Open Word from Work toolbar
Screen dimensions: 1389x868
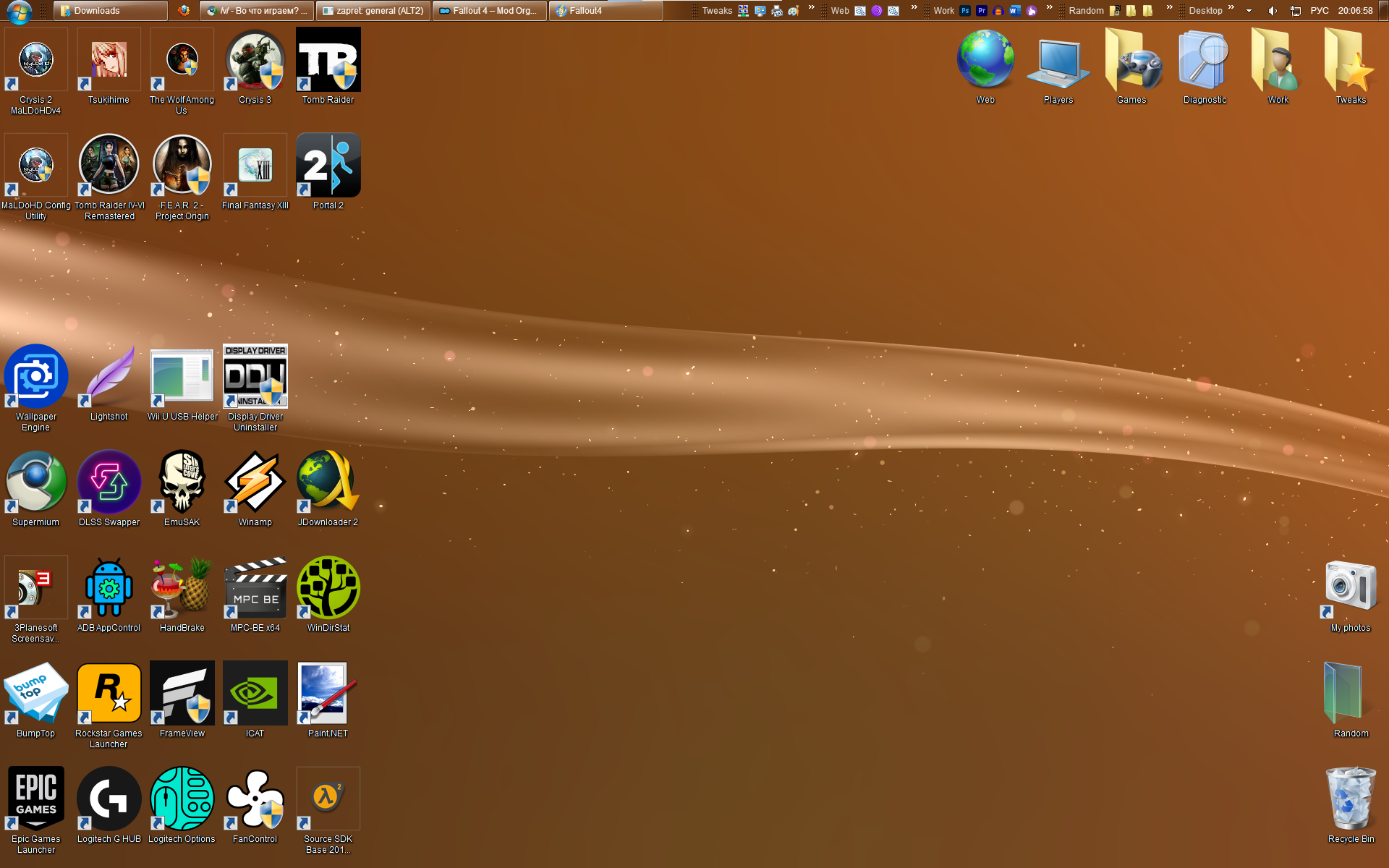(x=1014, y=11)
